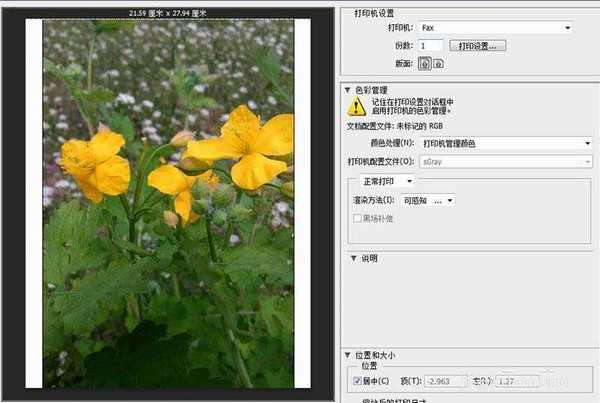Uncheck the 居中 center checkbox
600x403 pixels.
coord(358,381)
